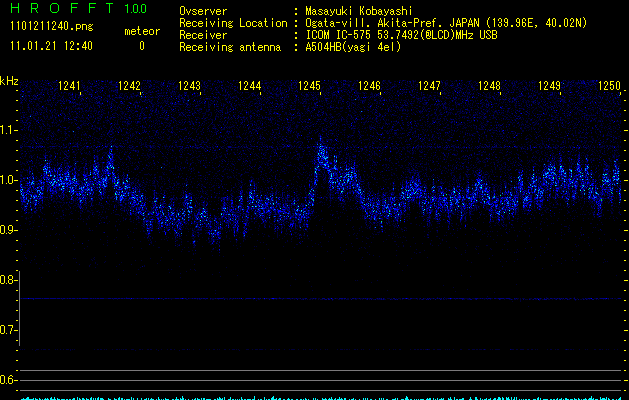Click the 1250 time marker

click(x=609, y=87)
